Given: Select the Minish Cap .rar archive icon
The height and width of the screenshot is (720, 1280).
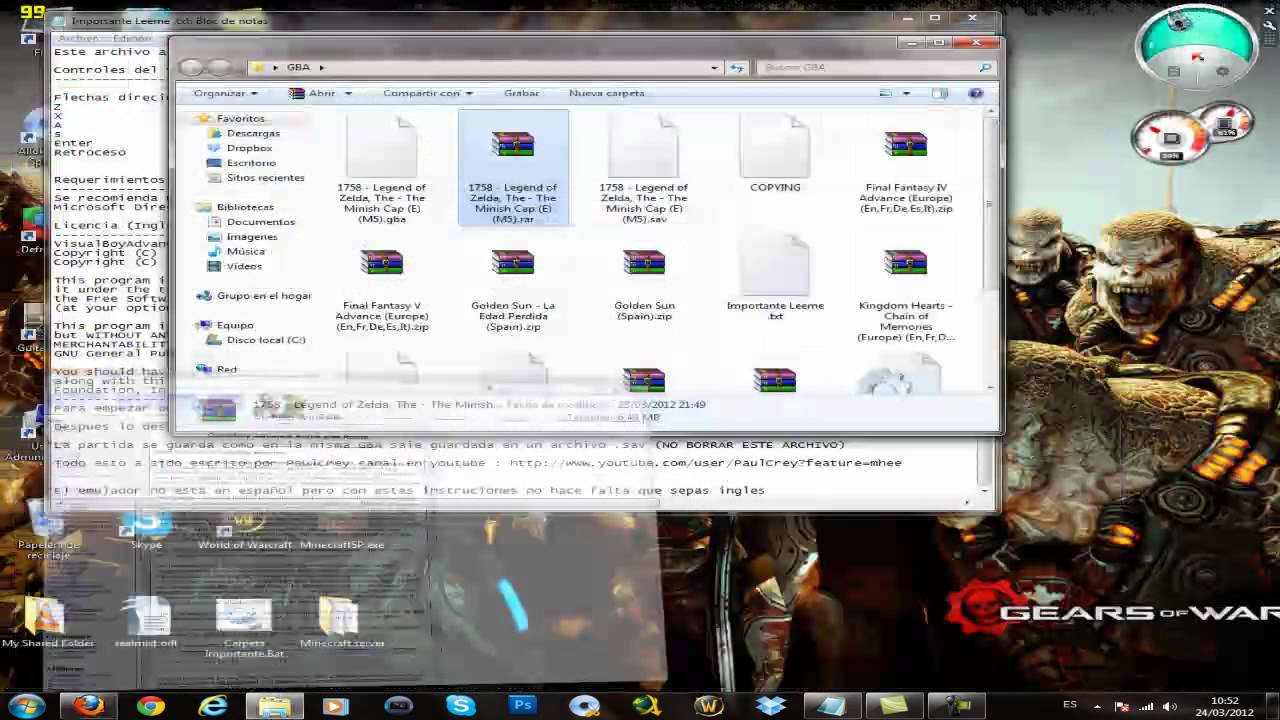Looking at the screenshot, I should click(x=513, y=147).
